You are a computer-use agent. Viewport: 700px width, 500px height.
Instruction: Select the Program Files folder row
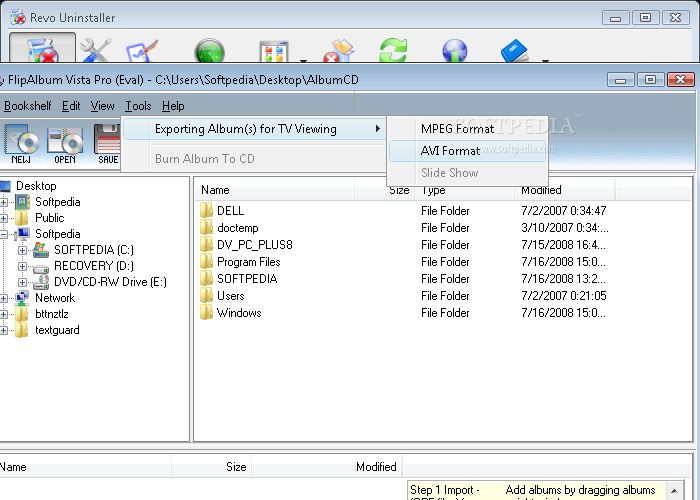(404, 262)
